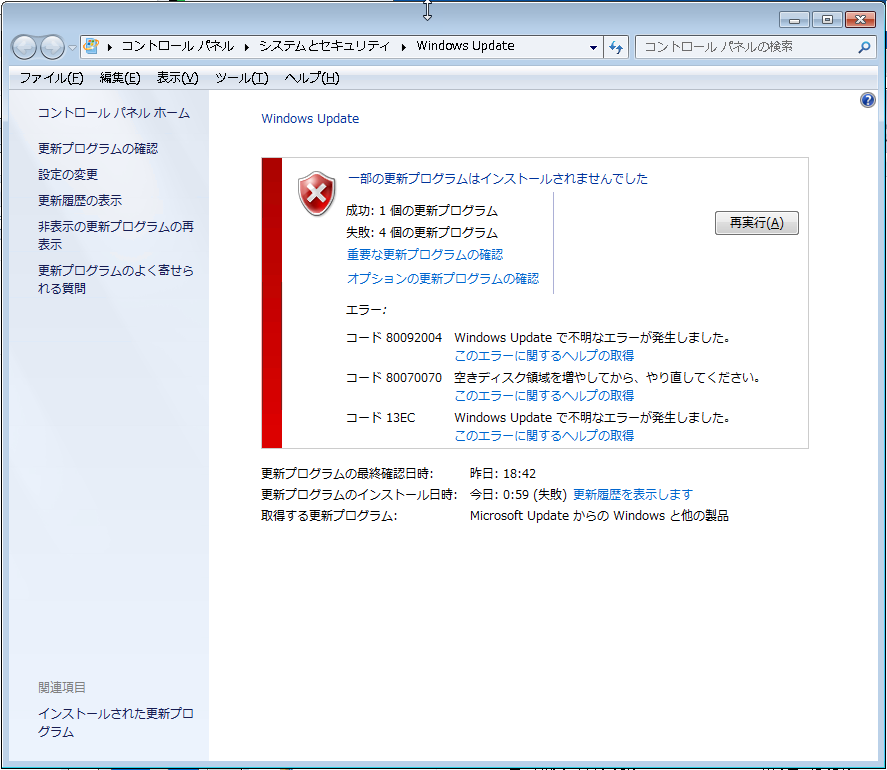Screen dimensions: 887x770
Task: Expand the address bar history dropdown
Action: 593,47
